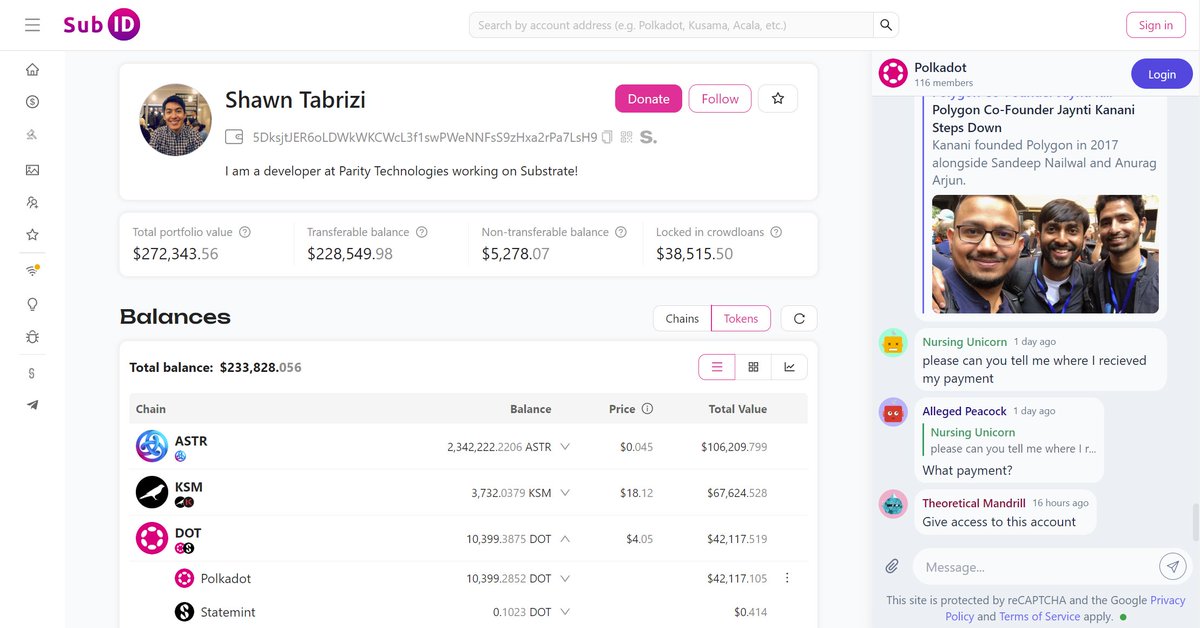
Task: Switch to the Tokens tab
Action: 741,319
